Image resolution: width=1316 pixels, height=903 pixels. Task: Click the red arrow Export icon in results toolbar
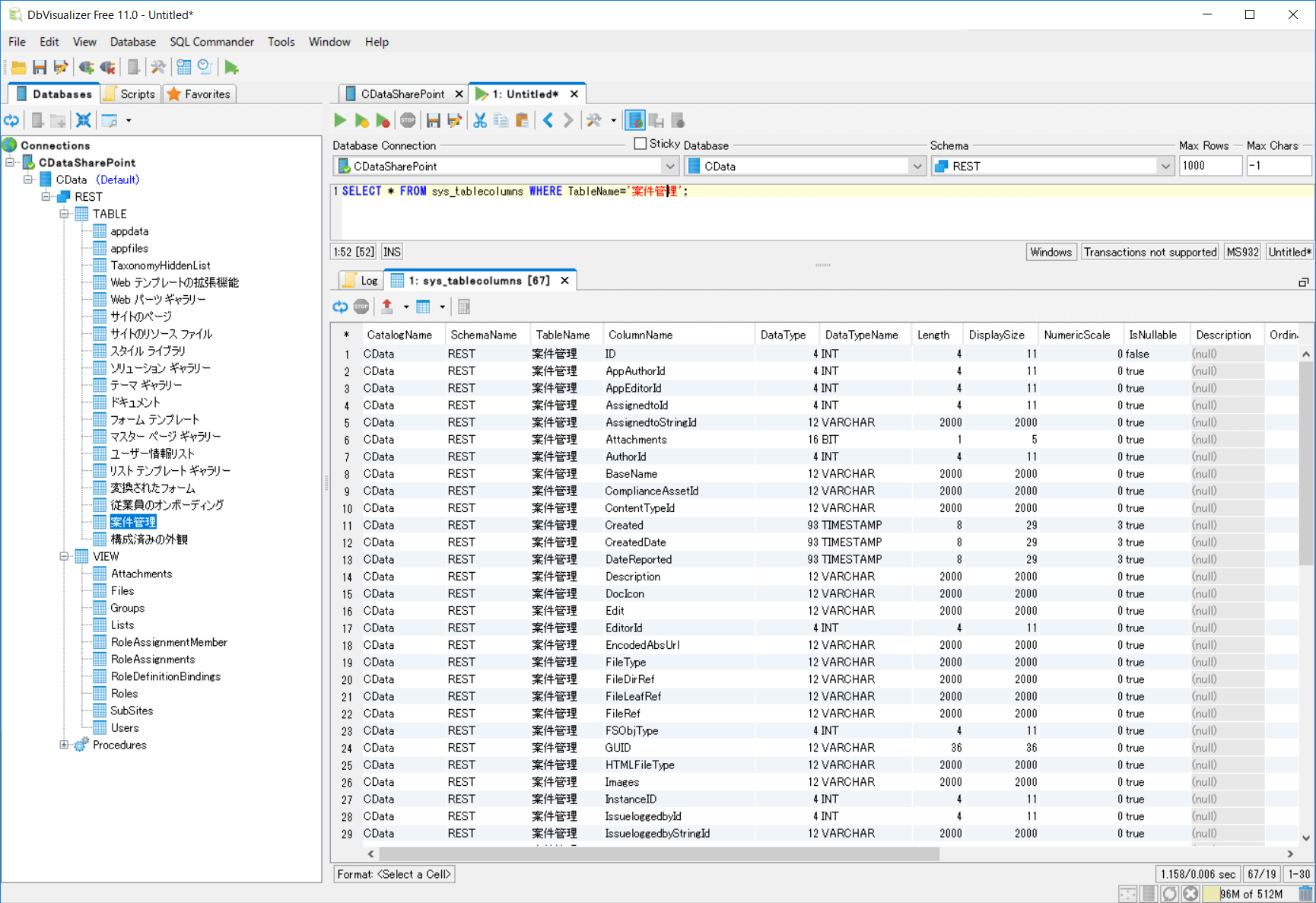point(387,307)
